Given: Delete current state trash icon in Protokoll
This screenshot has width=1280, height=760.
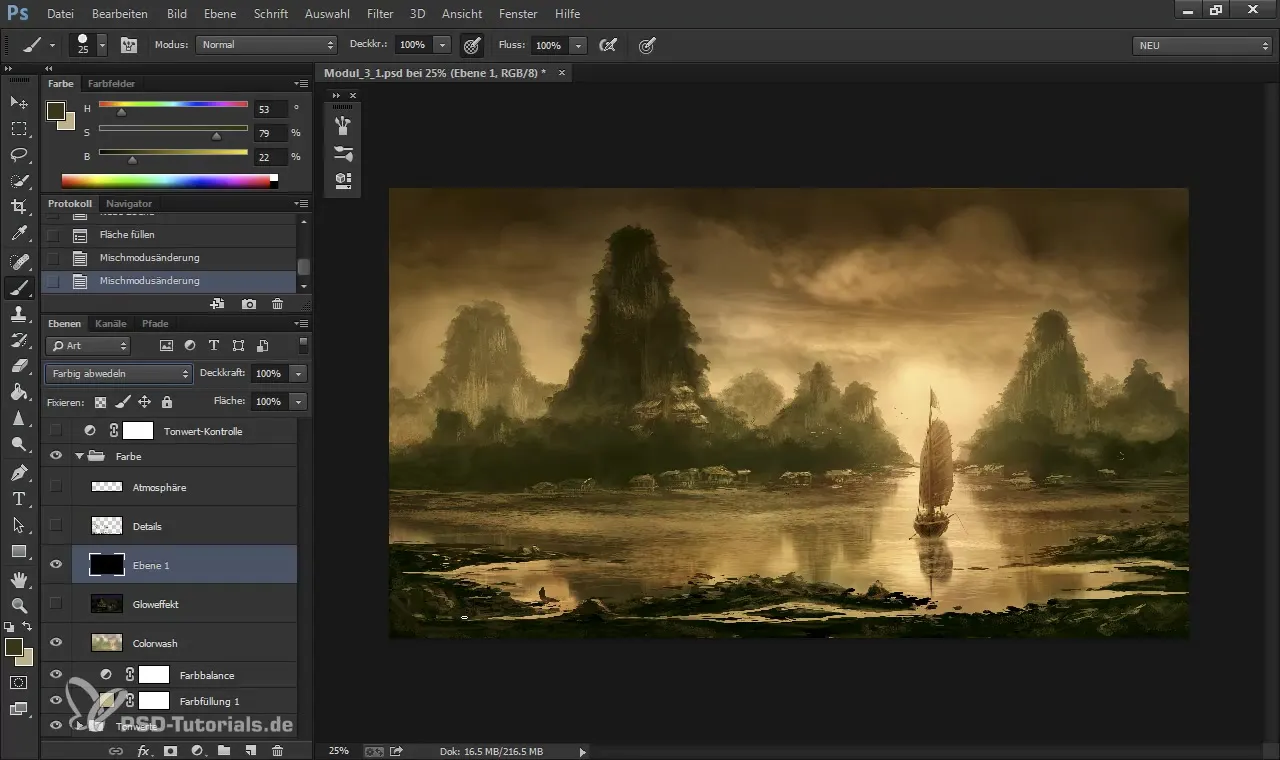Looking at the screenshot, I should (278, 304).
